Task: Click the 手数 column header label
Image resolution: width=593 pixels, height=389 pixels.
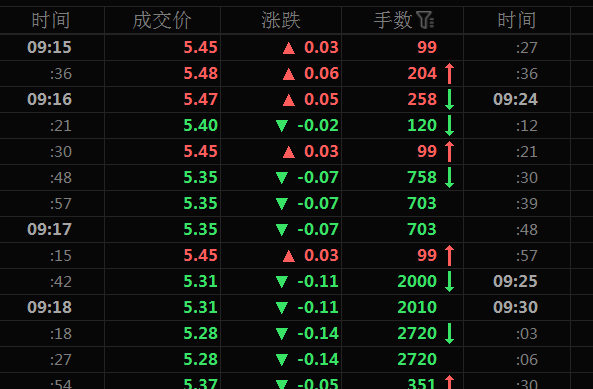Action: [x=393, y=20]
